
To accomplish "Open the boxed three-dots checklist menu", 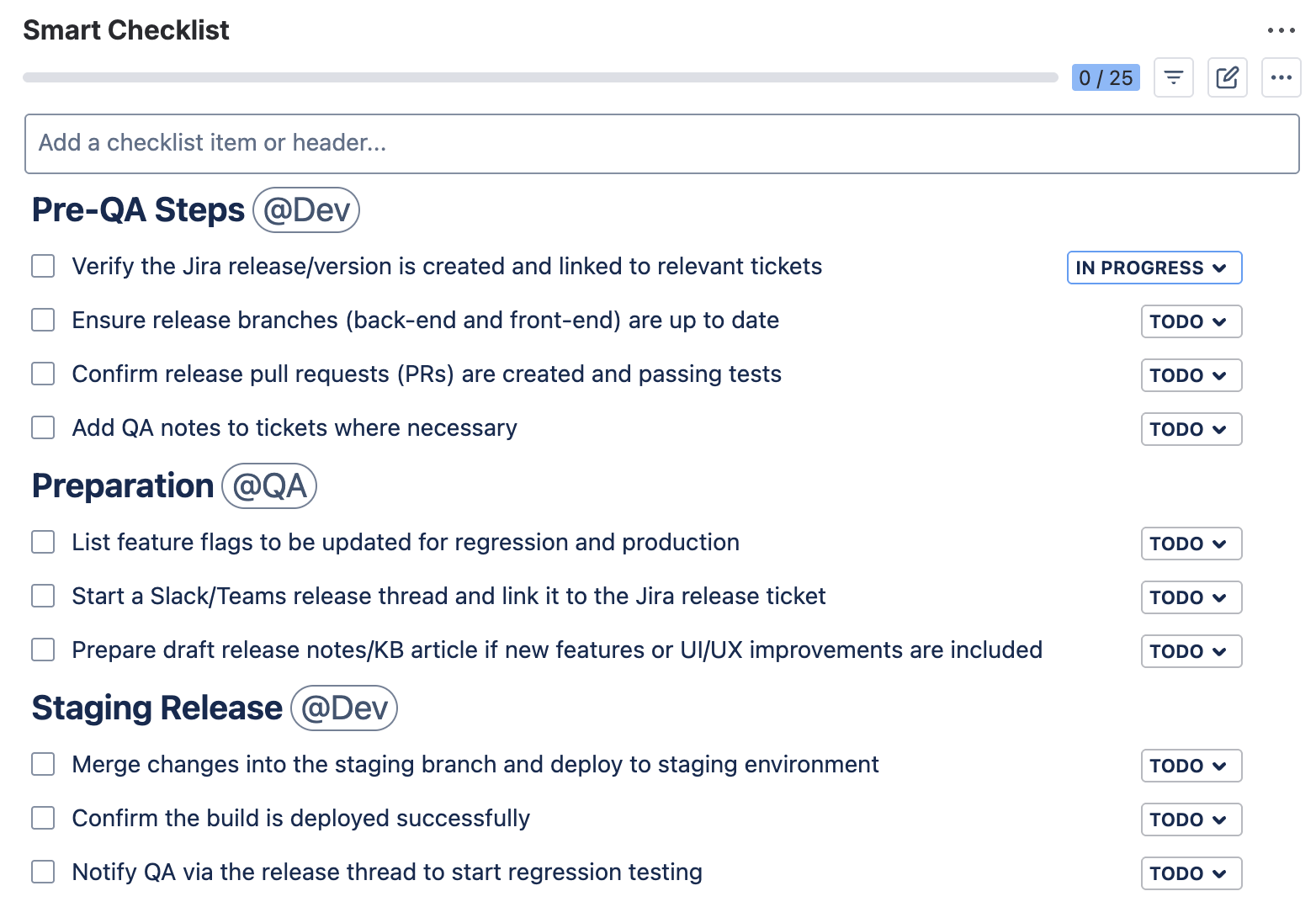I will (x=1281, y=78).
